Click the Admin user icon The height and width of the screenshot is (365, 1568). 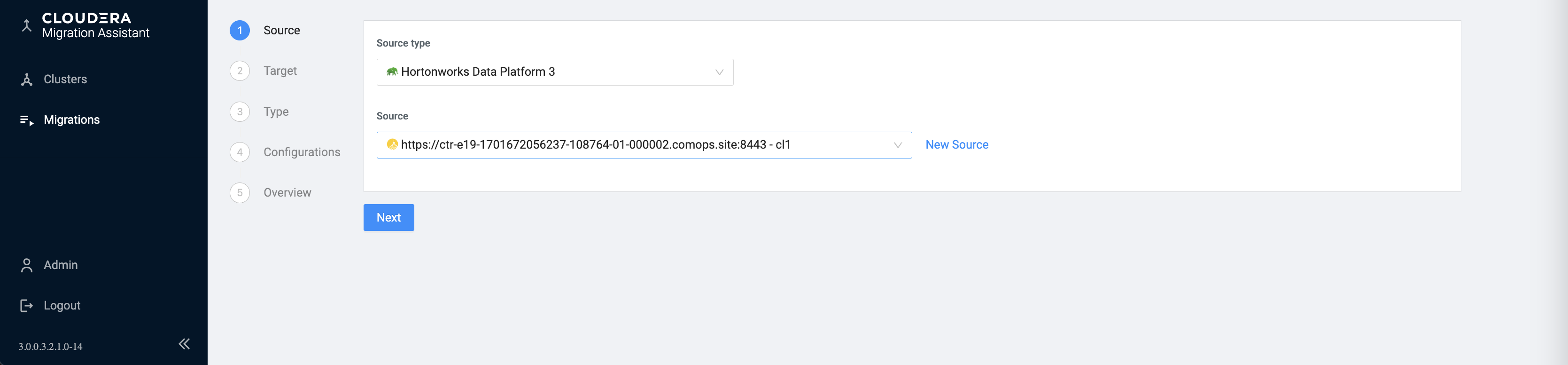coord(27,265)
